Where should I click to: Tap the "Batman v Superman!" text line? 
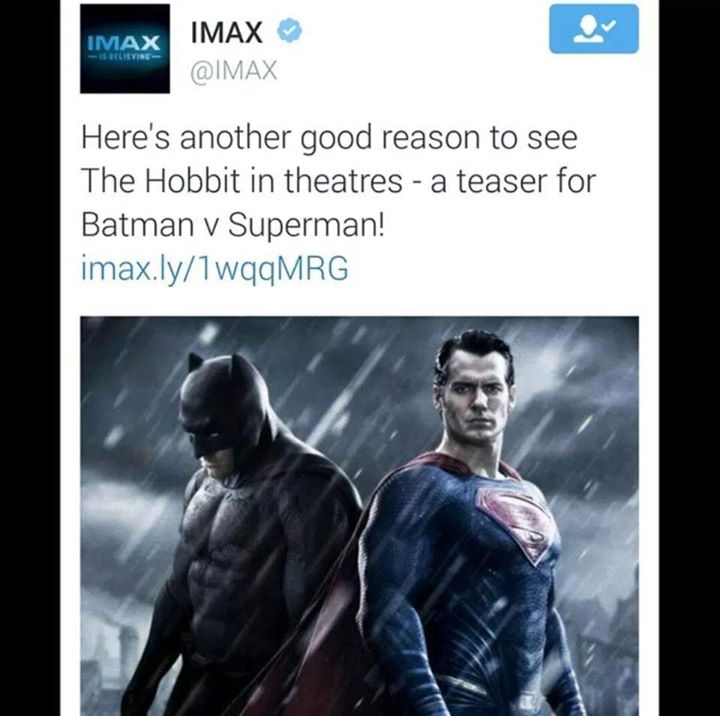[232, 226]
